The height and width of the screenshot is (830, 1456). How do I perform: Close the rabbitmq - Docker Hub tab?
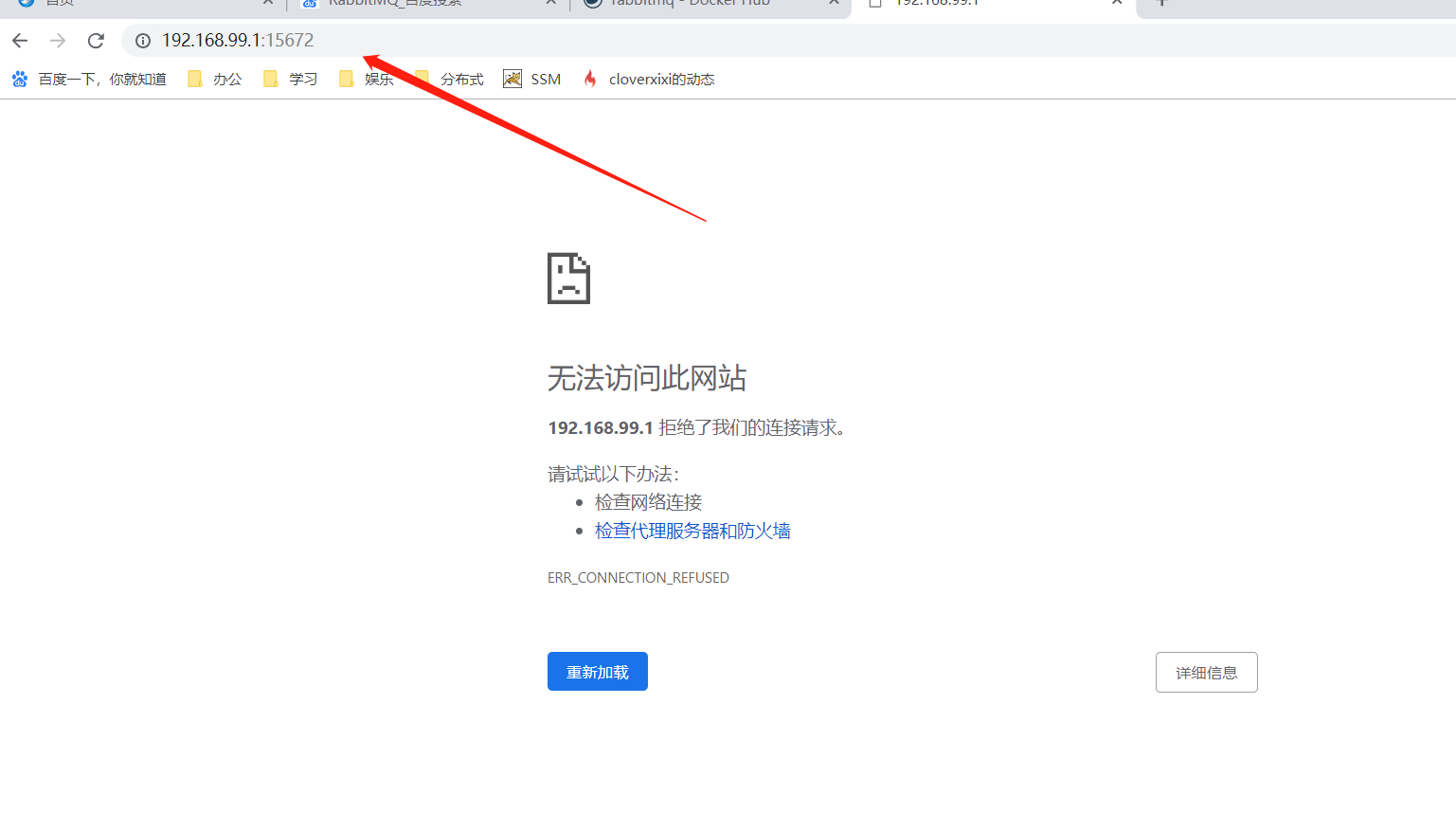pyautogui.click(x=834, y=3)
